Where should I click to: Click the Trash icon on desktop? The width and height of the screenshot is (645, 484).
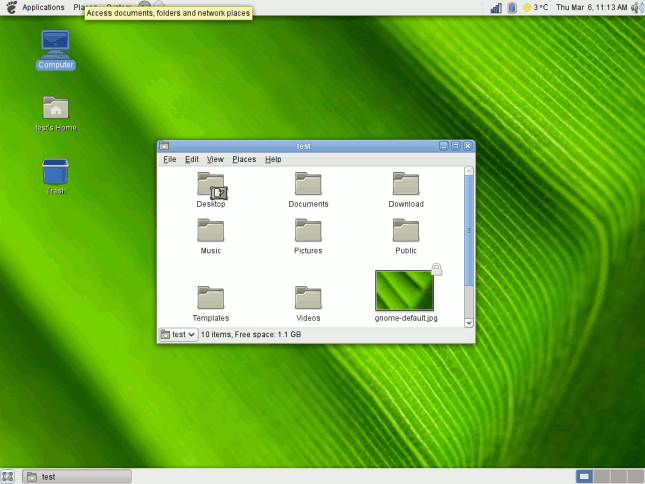[56, 173]
